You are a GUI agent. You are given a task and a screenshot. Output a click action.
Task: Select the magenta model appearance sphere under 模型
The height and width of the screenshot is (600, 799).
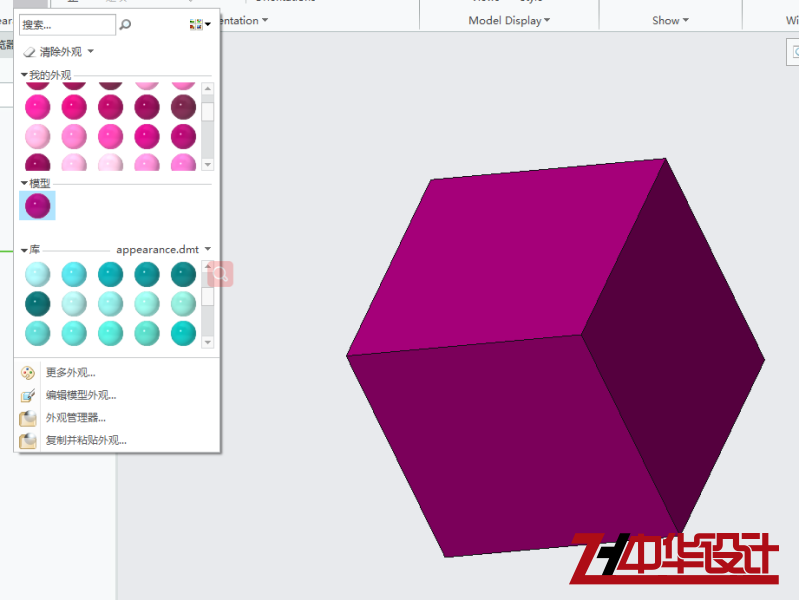37,205
